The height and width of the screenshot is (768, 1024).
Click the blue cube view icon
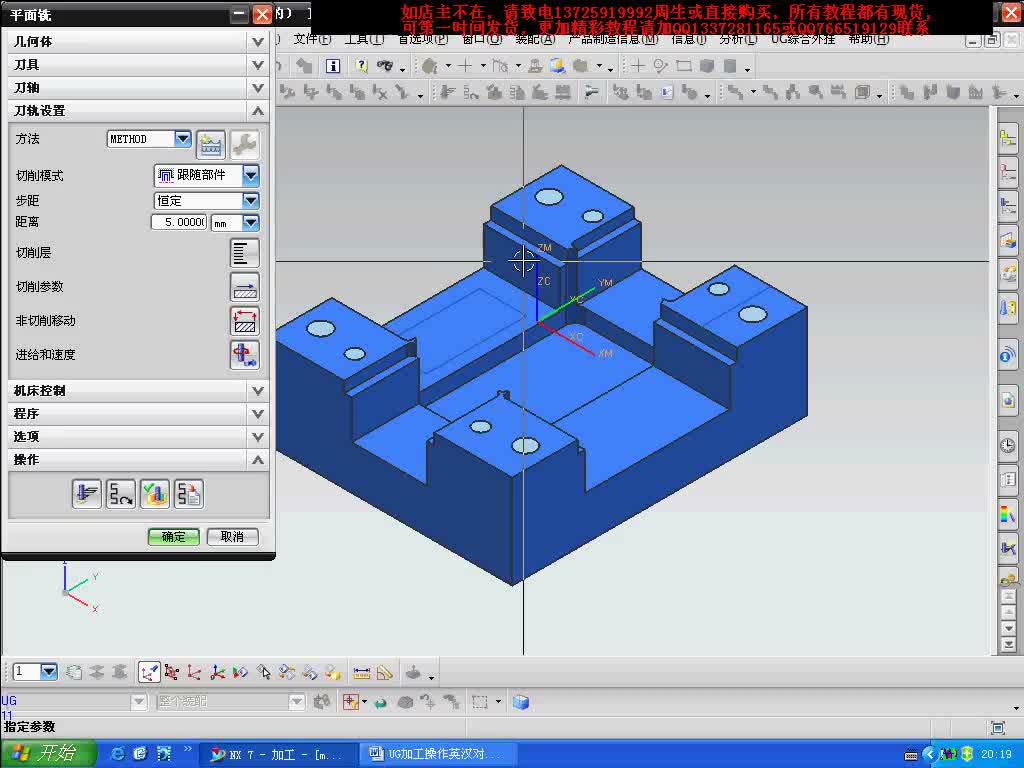tap(520, 703)
